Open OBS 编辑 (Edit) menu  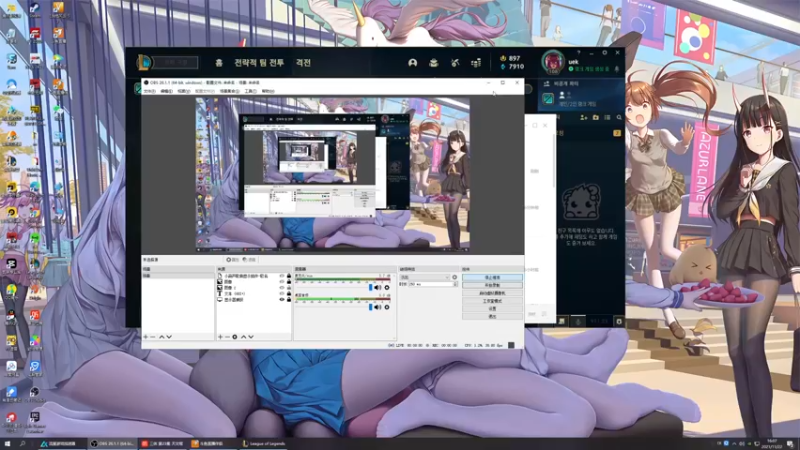(x=166, y=91)
